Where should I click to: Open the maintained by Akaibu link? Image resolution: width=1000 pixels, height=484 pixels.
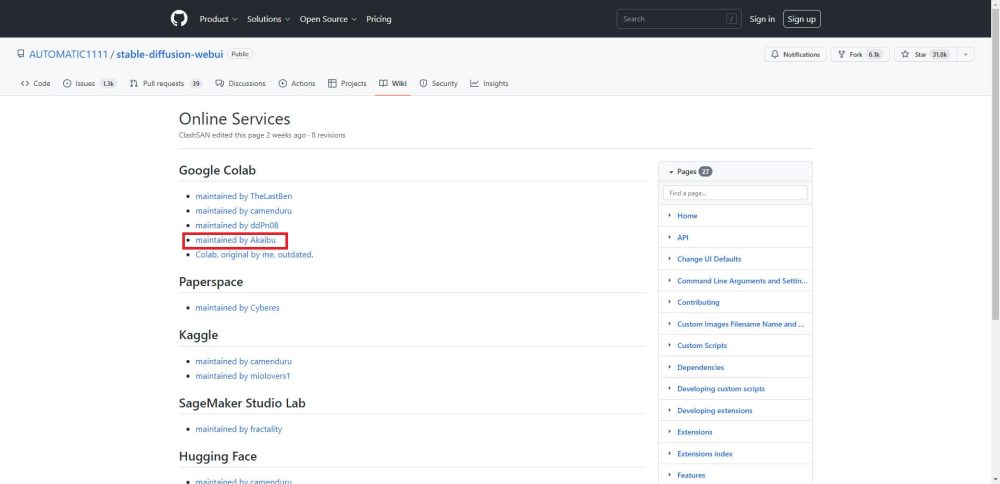[236, 240]
